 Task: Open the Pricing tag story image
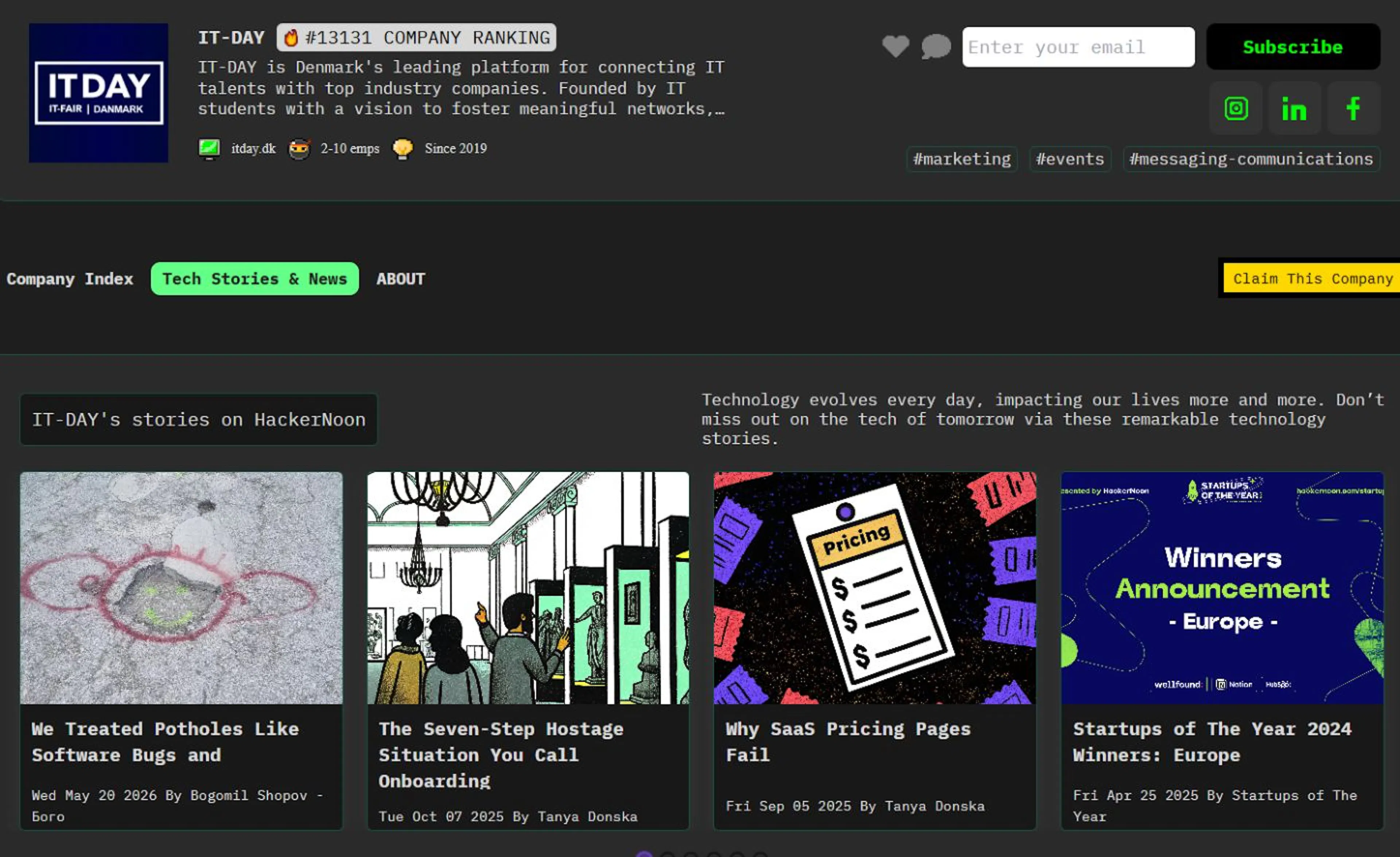tap(874, 588)
